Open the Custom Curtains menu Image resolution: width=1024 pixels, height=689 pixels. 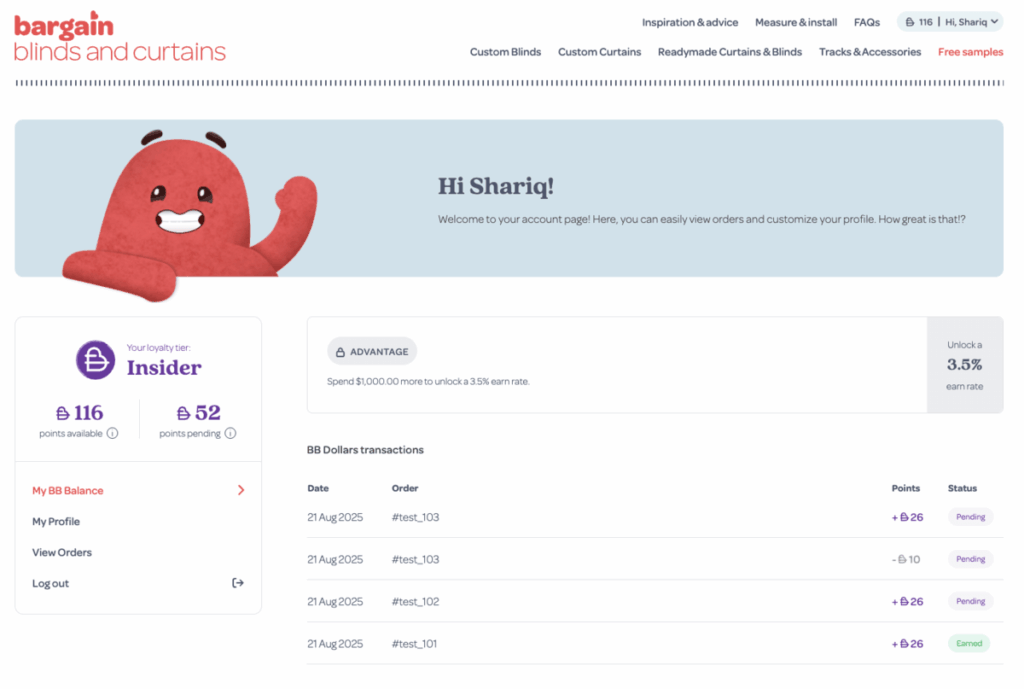[599, 52]
